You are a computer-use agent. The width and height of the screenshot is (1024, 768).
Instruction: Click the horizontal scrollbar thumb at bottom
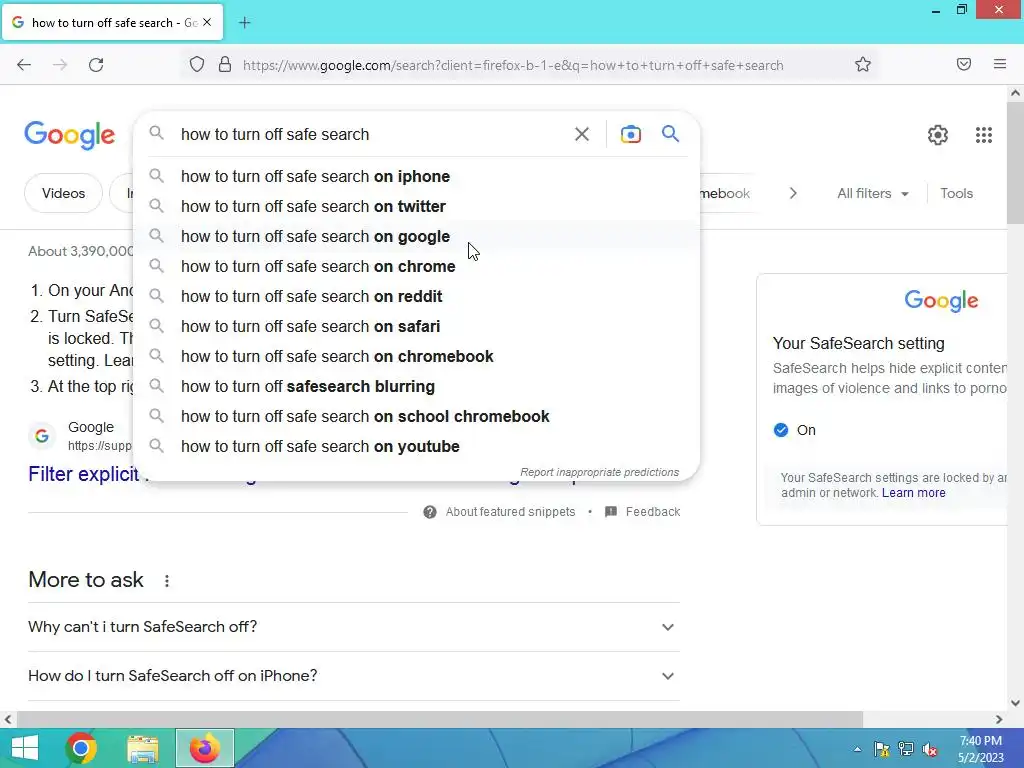coord(440,719)
